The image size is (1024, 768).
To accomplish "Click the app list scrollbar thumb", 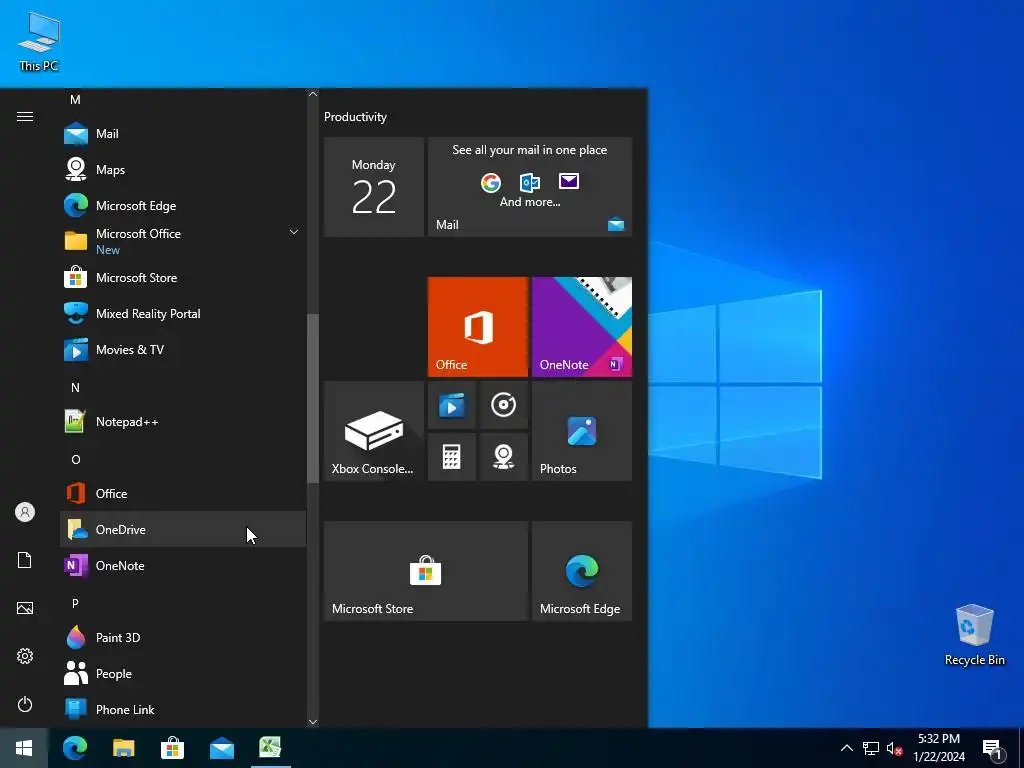I will [x=313, y=398].
